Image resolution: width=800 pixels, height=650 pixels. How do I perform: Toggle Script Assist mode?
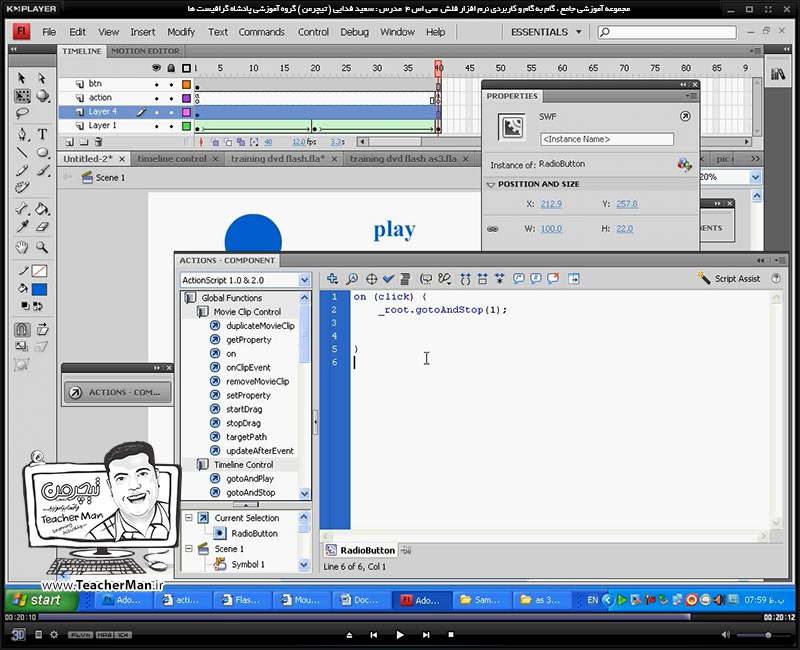coord(729,279)
